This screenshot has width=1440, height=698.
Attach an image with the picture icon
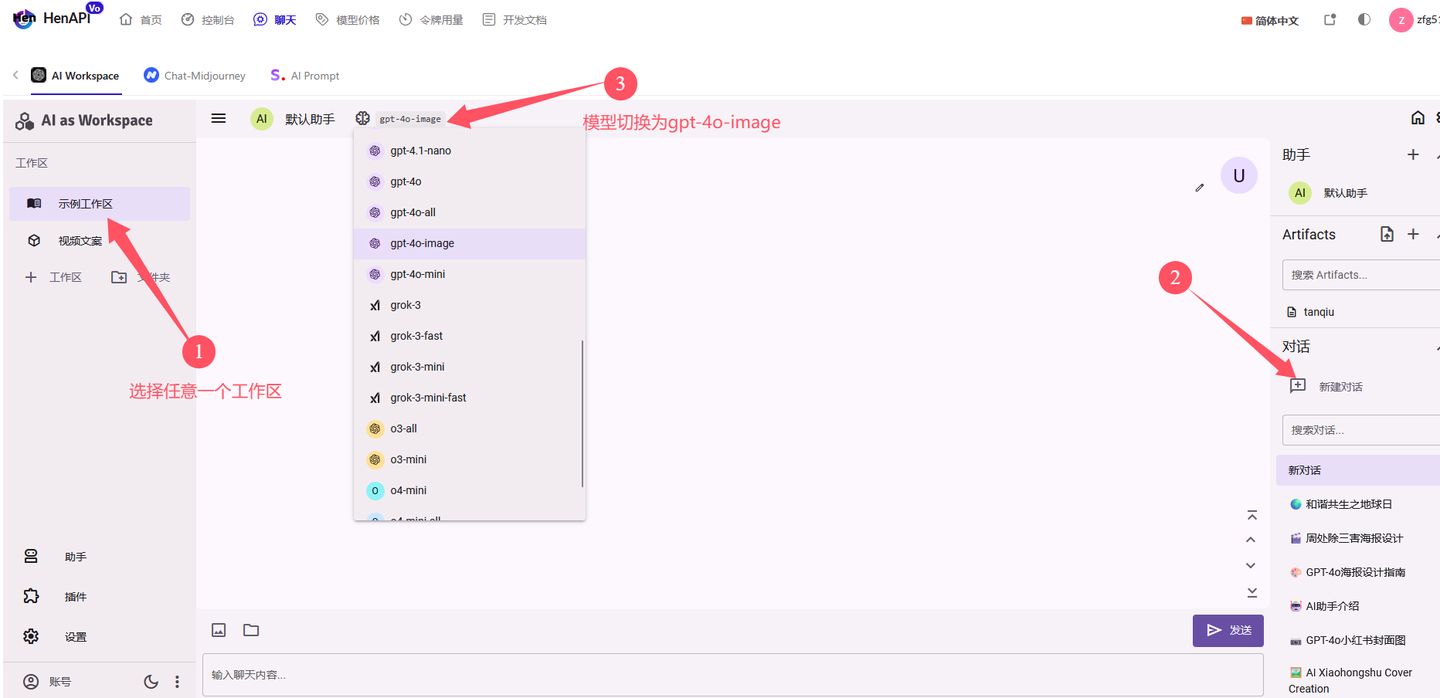pos(219,630)
